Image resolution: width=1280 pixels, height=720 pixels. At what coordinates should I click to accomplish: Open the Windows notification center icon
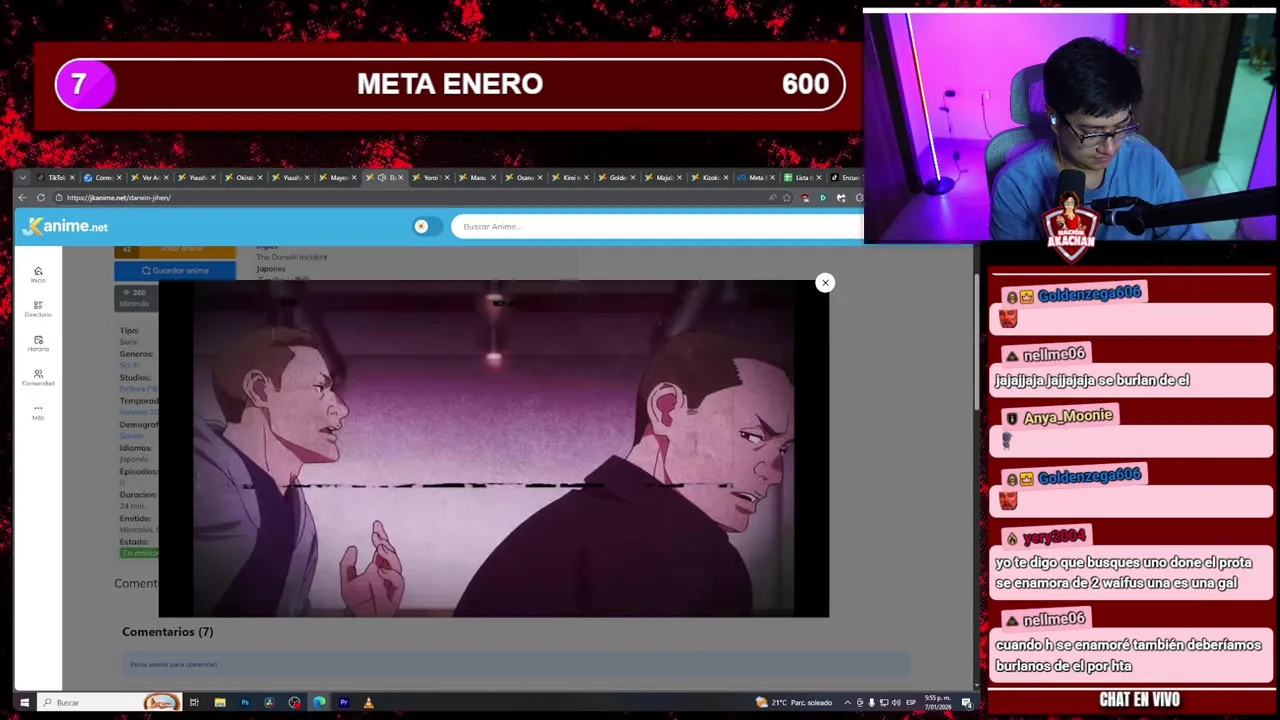[967, 702]
